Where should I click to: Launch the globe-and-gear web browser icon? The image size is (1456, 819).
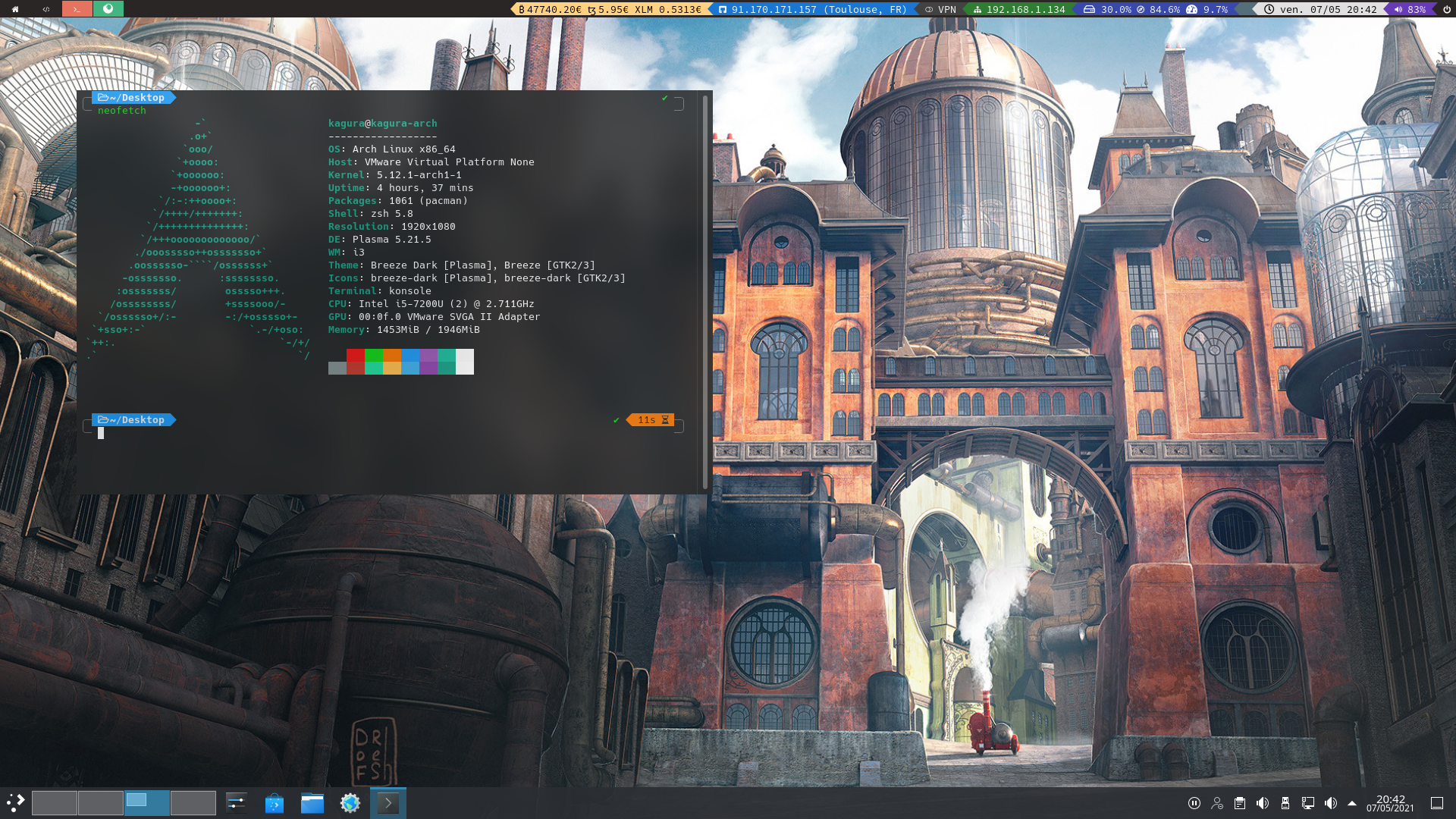point(350,803)
